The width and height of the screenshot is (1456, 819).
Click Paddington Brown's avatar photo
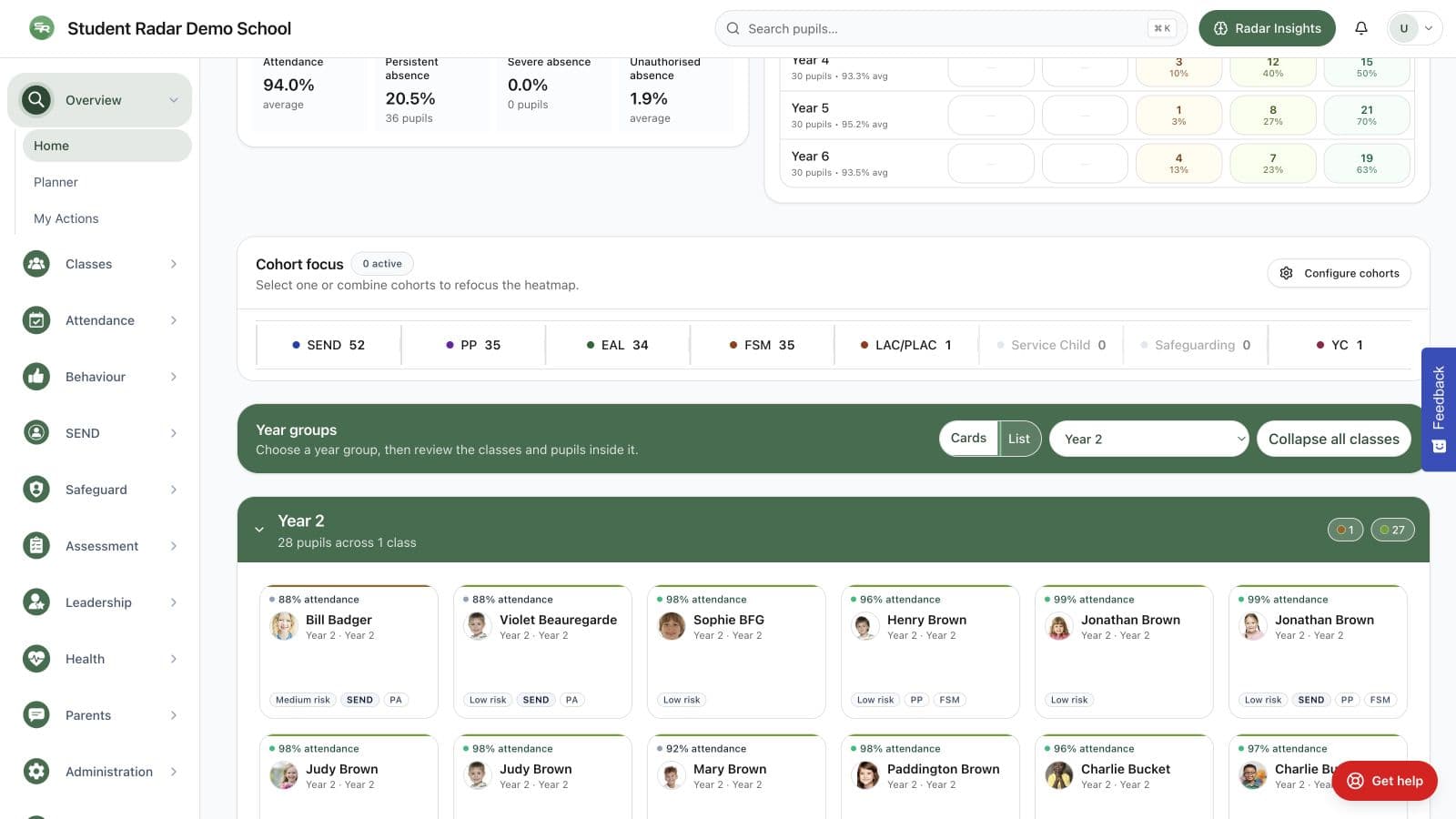(865, 775)
